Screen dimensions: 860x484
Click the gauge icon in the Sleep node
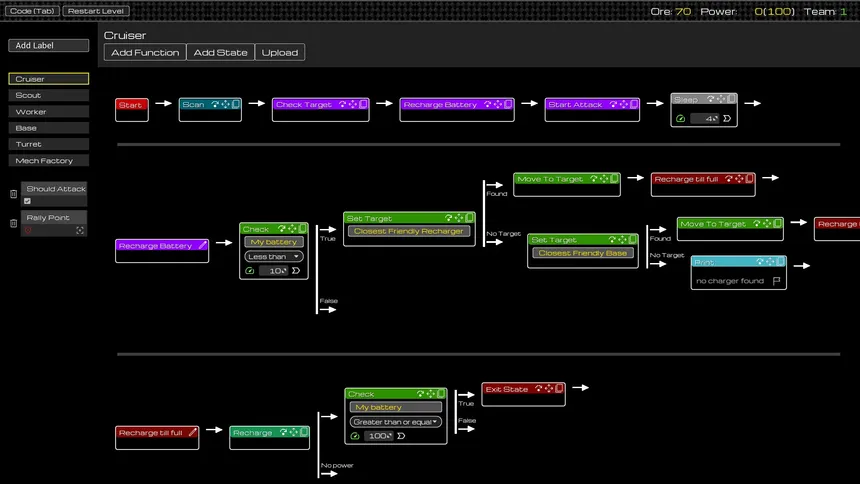(681, 119)
